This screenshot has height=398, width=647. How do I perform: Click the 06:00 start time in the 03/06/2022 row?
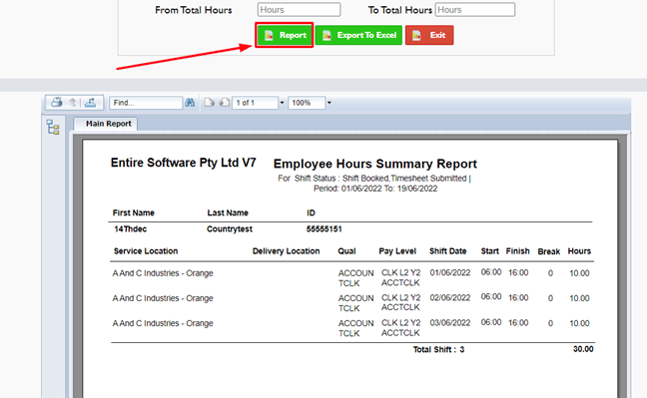click(x=491, y=322)
